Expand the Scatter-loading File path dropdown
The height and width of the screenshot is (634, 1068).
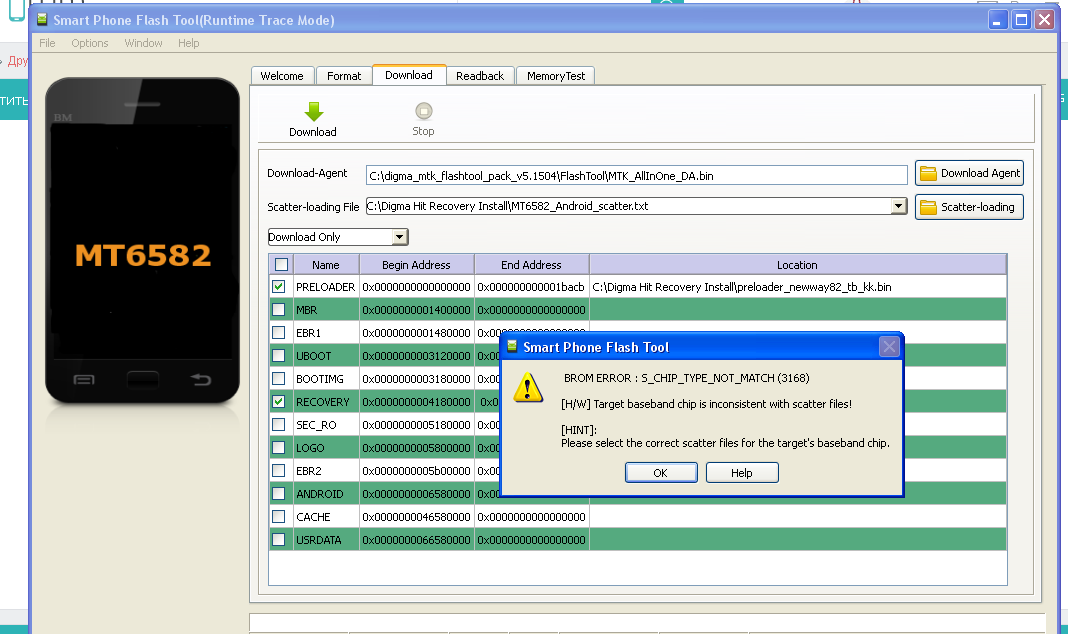pos(898,206)
